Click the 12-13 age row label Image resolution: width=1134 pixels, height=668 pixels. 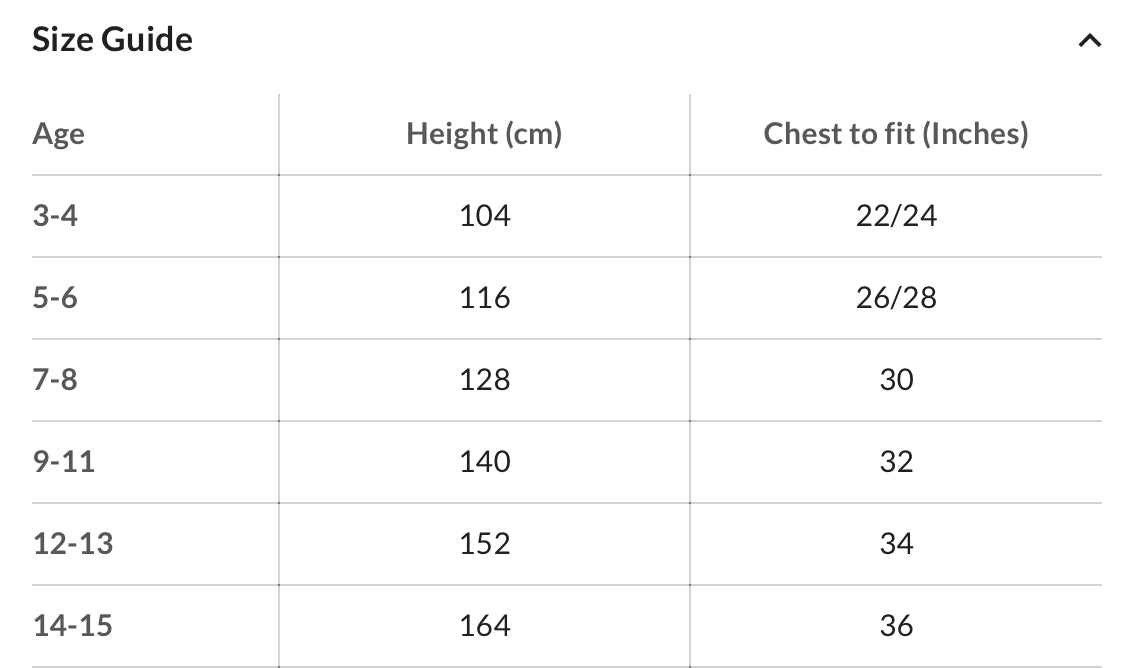pyautogui.click(x=73, y=544)
